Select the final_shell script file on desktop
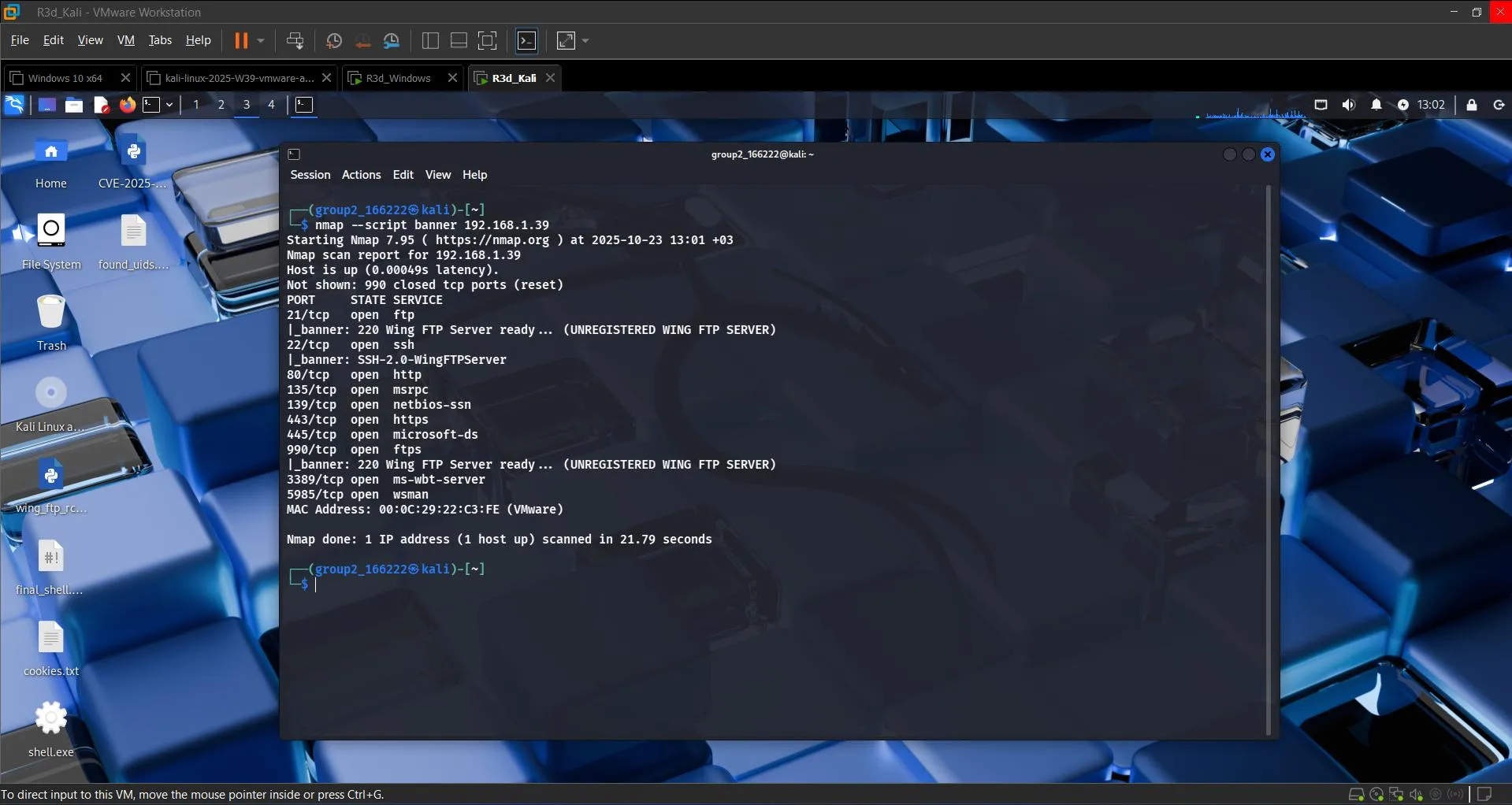 (x=51, y=568)
